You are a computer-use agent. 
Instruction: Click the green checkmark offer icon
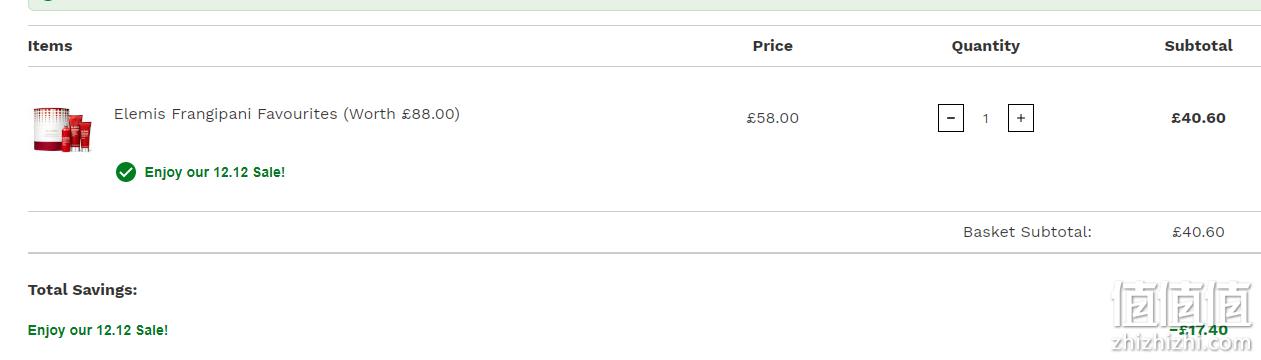[126, 172]
